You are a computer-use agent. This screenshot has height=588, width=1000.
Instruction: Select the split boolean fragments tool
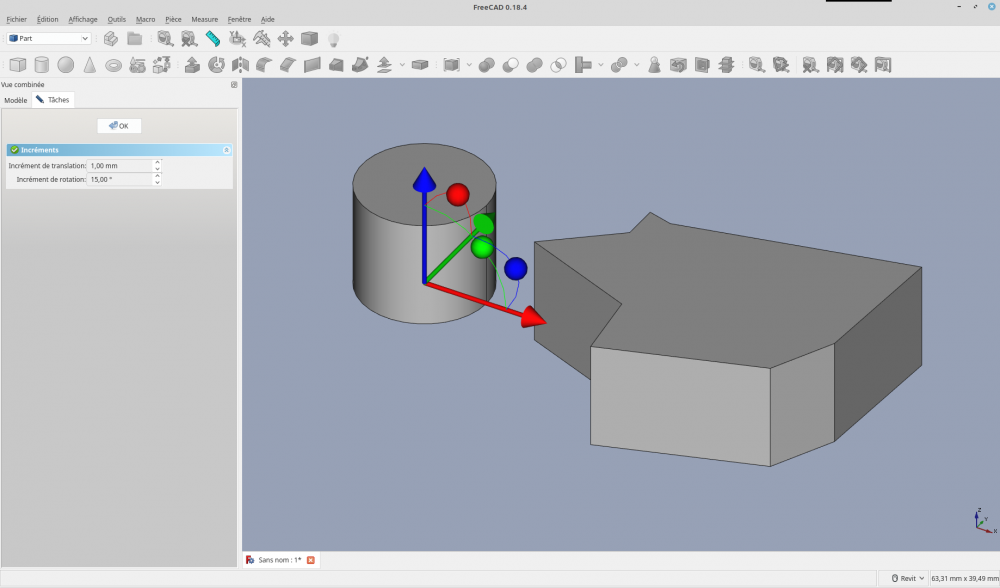pos(619,64)
